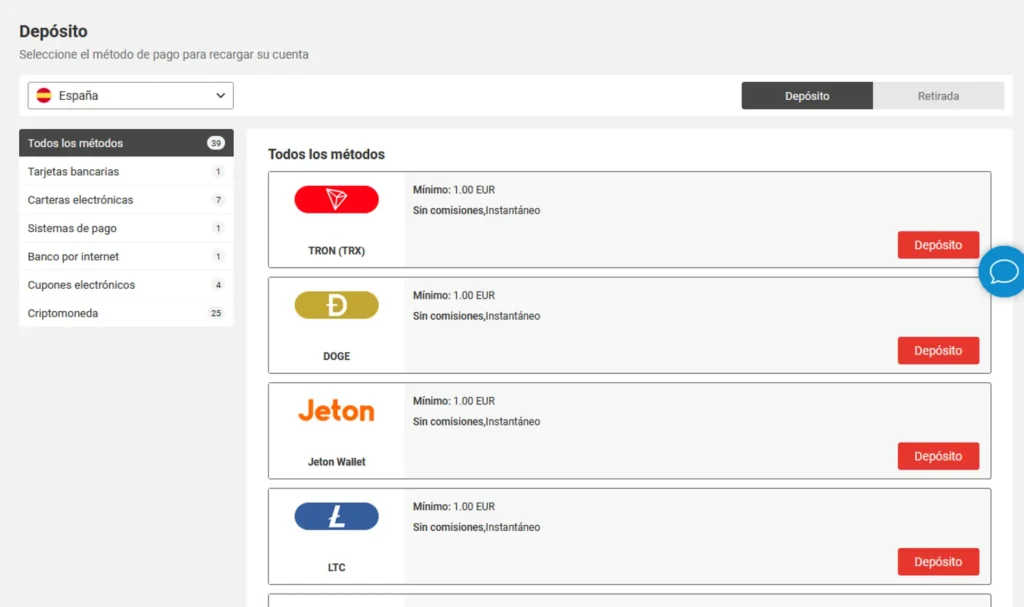This screenshot has height=607, width=1024.
Task: Select Tarjetas bancarias category
Action: (126, 171)
